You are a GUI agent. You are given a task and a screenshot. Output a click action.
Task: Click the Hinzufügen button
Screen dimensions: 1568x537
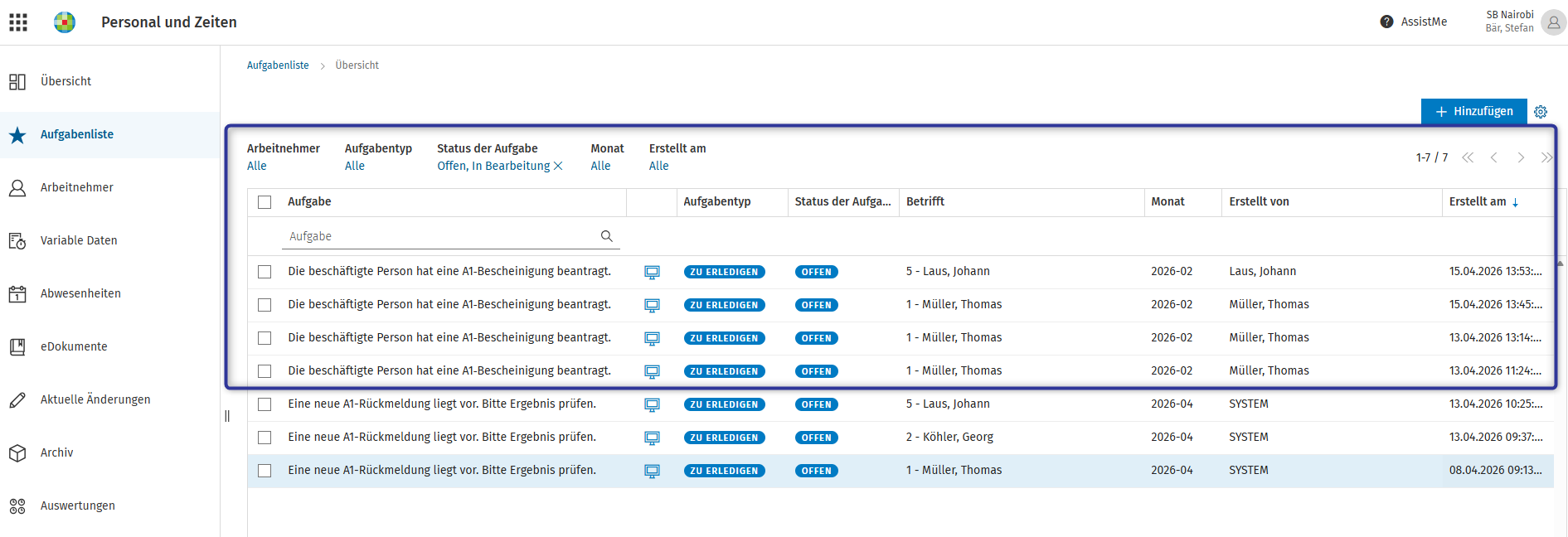pos(1473,111)
